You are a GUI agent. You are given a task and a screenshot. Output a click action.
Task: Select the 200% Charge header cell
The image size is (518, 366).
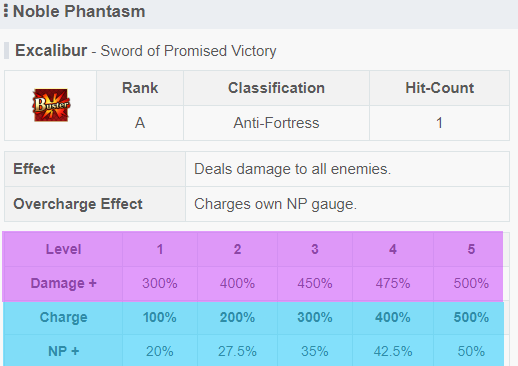[x=237, y=317]
